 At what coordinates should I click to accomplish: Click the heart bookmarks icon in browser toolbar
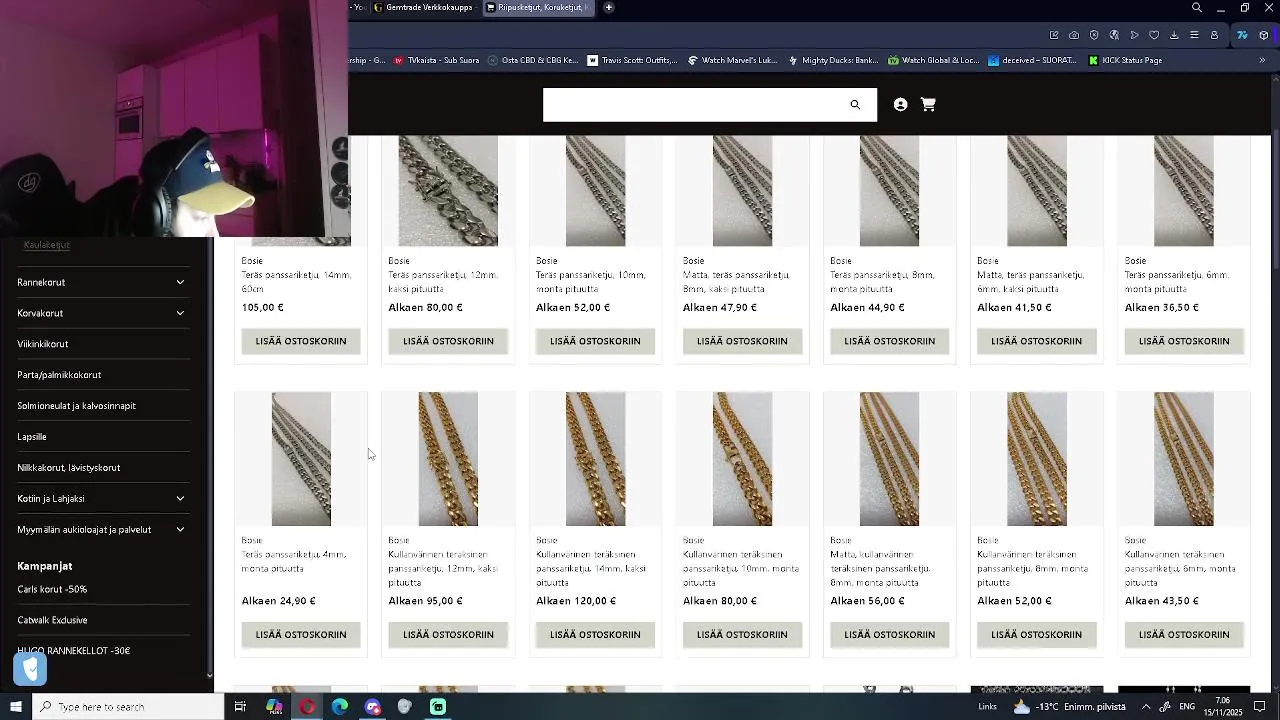click(x=1154, y=35)
